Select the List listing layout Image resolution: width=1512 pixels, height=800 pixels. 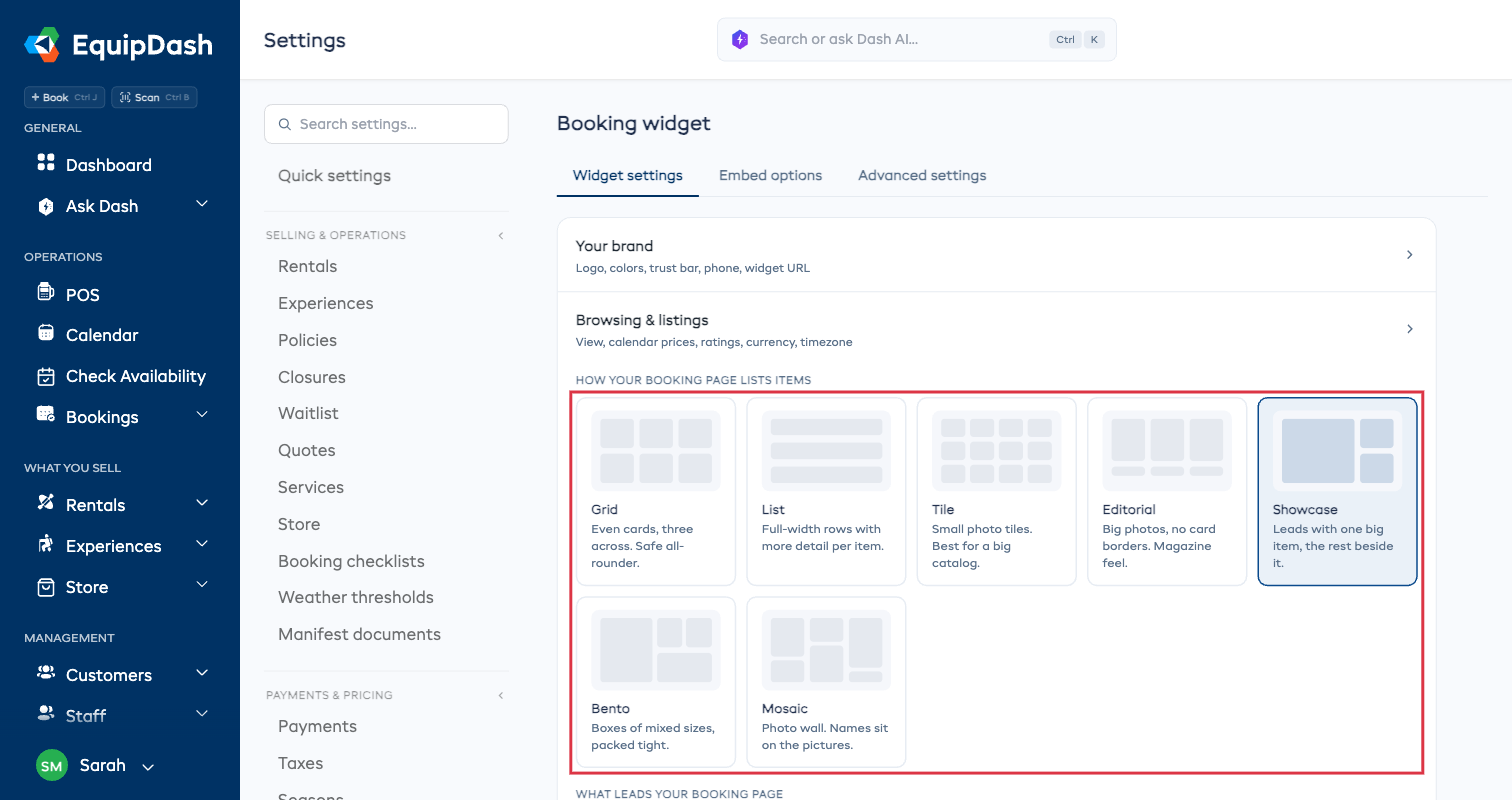(x=826, y=491)
